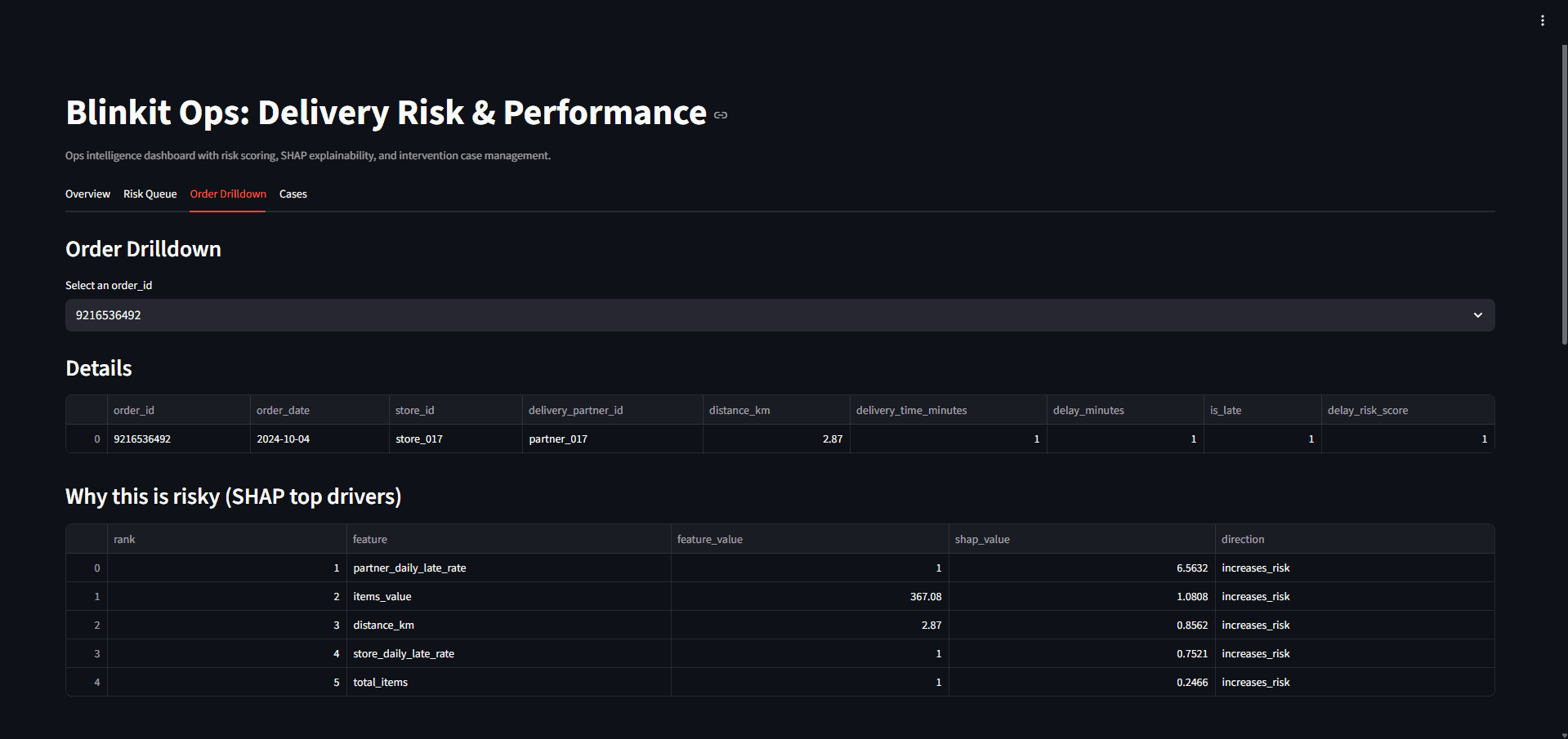This screenshot has width=1568, height=739.
Task: Click the is_late column header
Action: [x=1262, y=410]
